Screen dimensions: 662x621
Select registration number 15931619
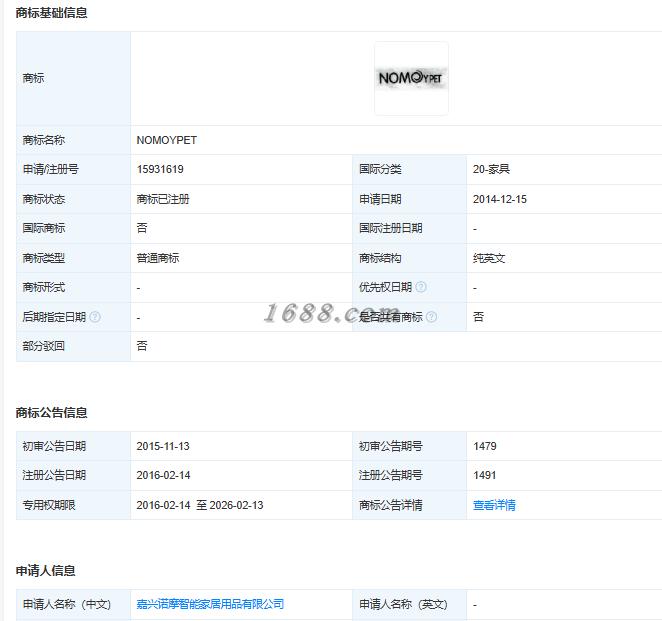[160, 169]
